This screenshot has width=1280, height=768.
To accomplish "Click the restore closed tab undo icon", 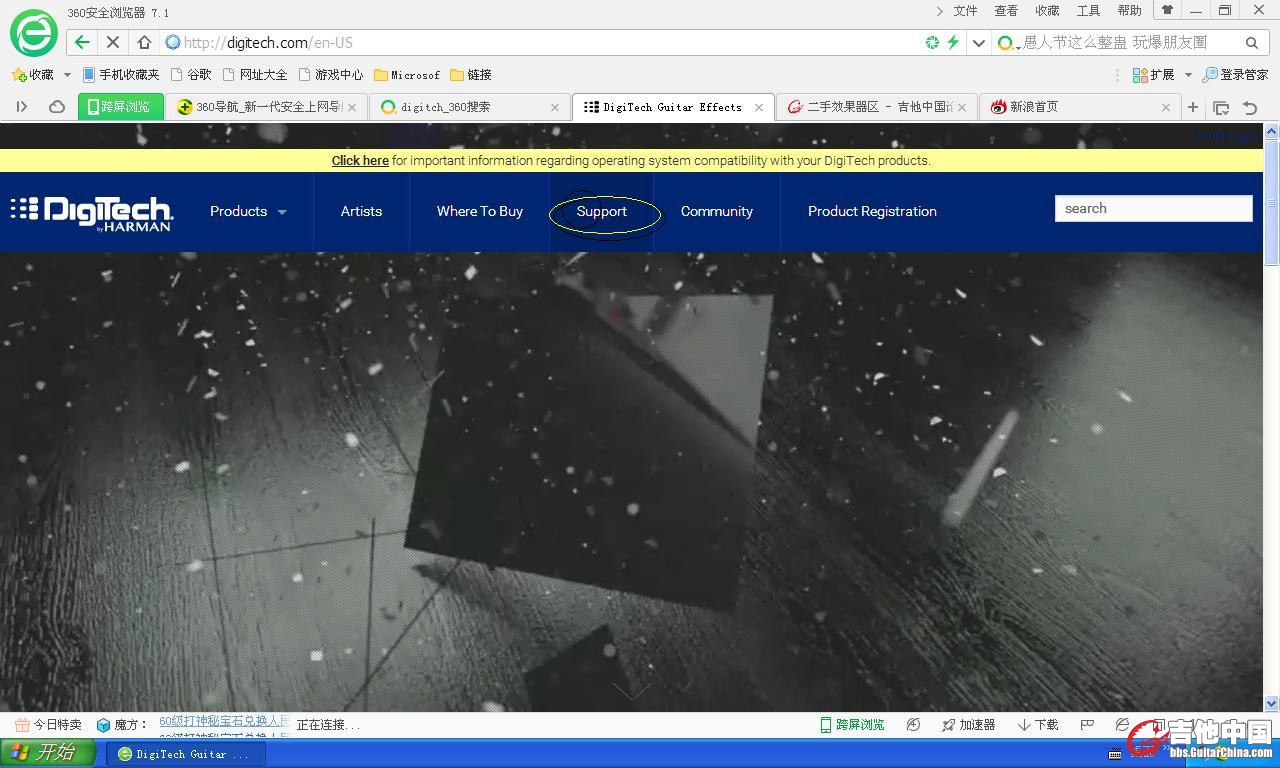I will [1250, 107].
